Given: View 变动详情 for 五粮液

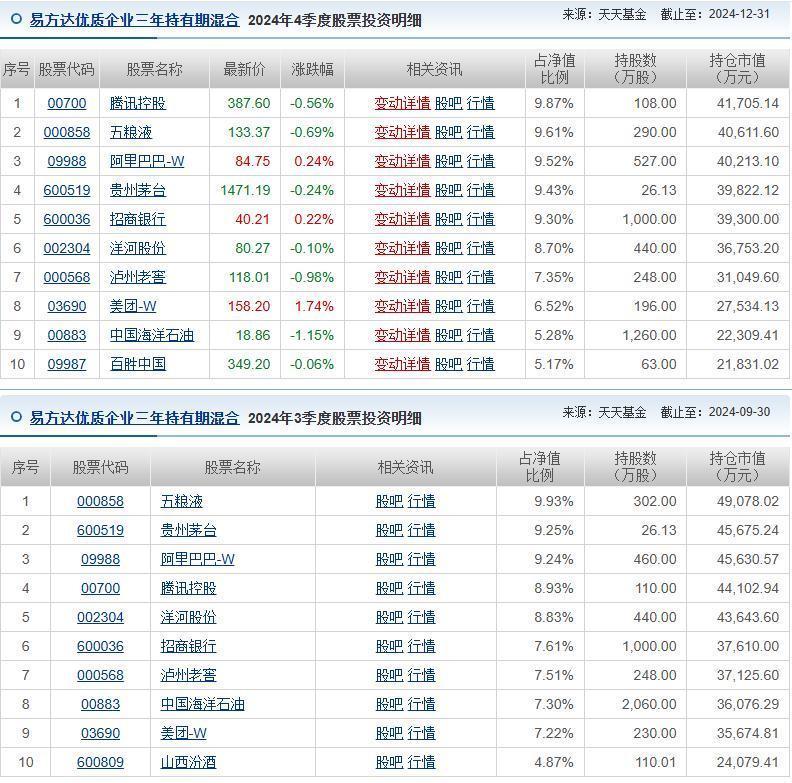Looking at the screenshot, I should pos(402,132).
